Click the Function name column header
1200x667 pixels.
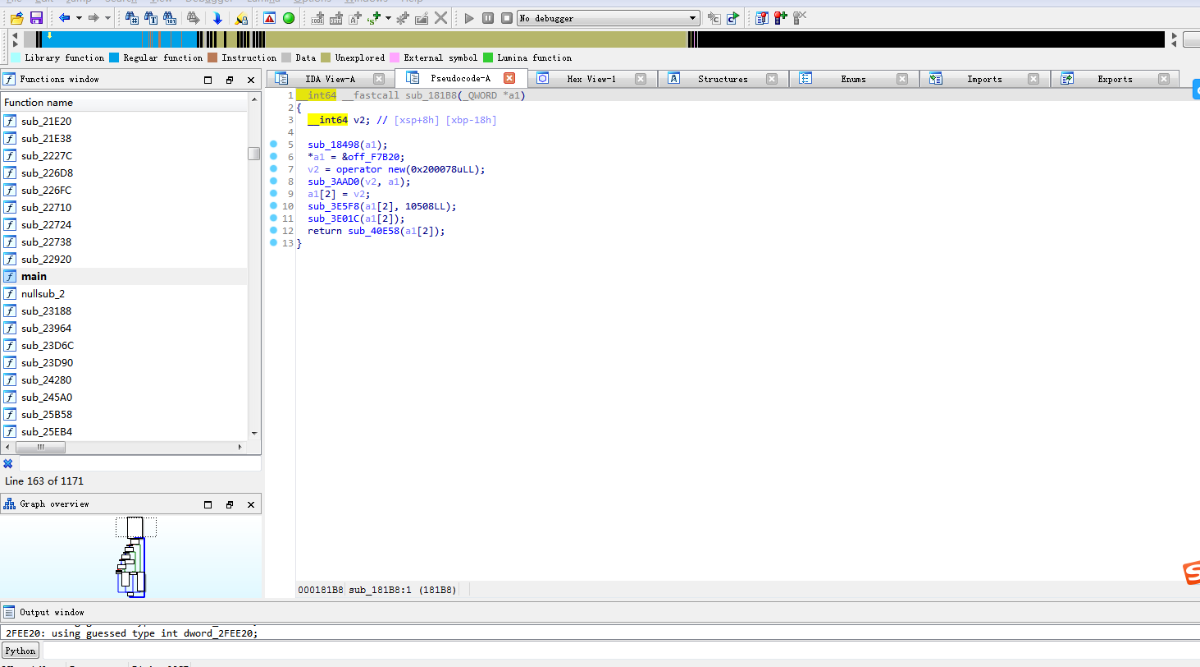coord(124,102)
